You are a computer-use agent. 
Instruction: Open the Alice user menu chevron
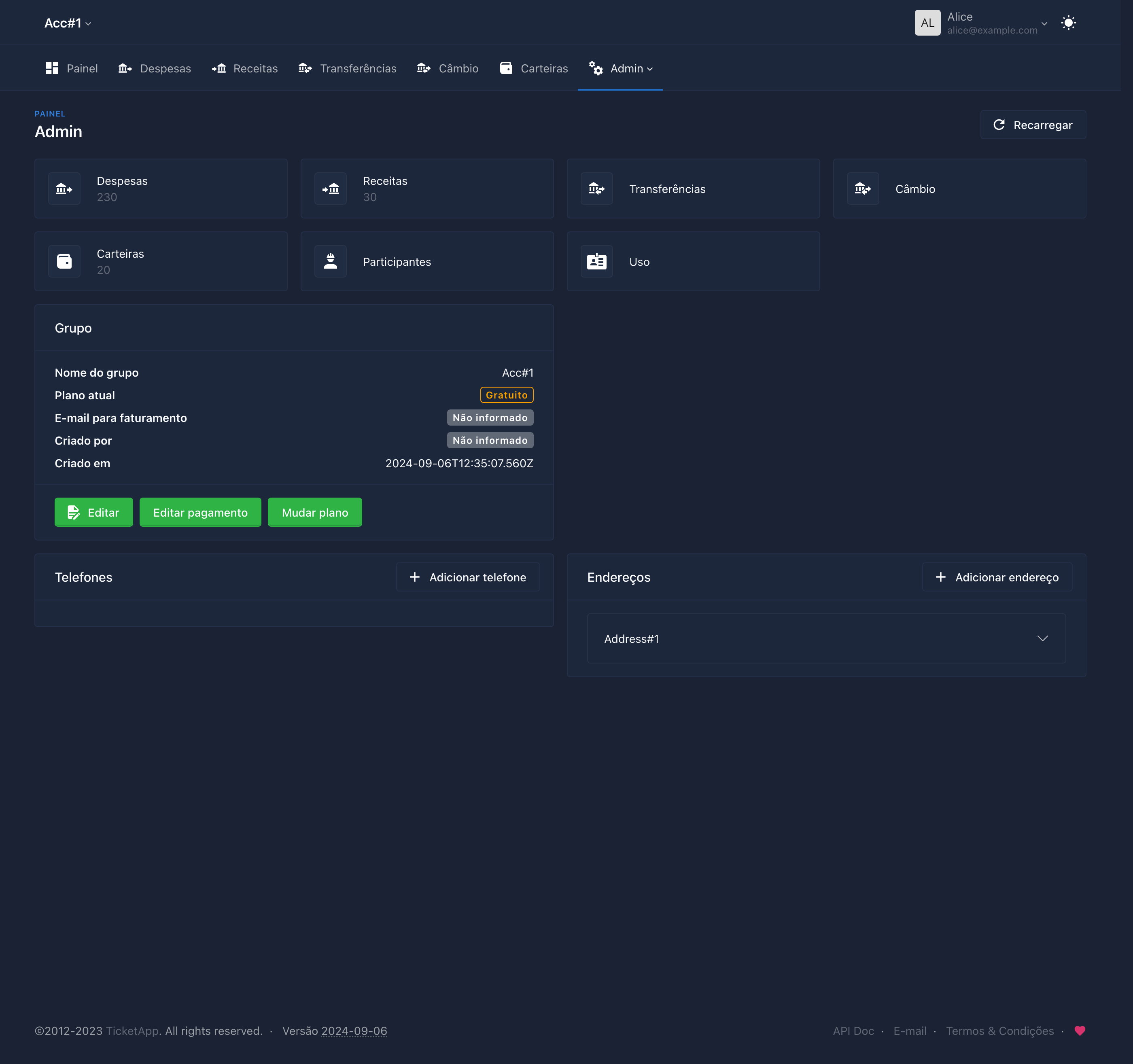[1044, 23]
